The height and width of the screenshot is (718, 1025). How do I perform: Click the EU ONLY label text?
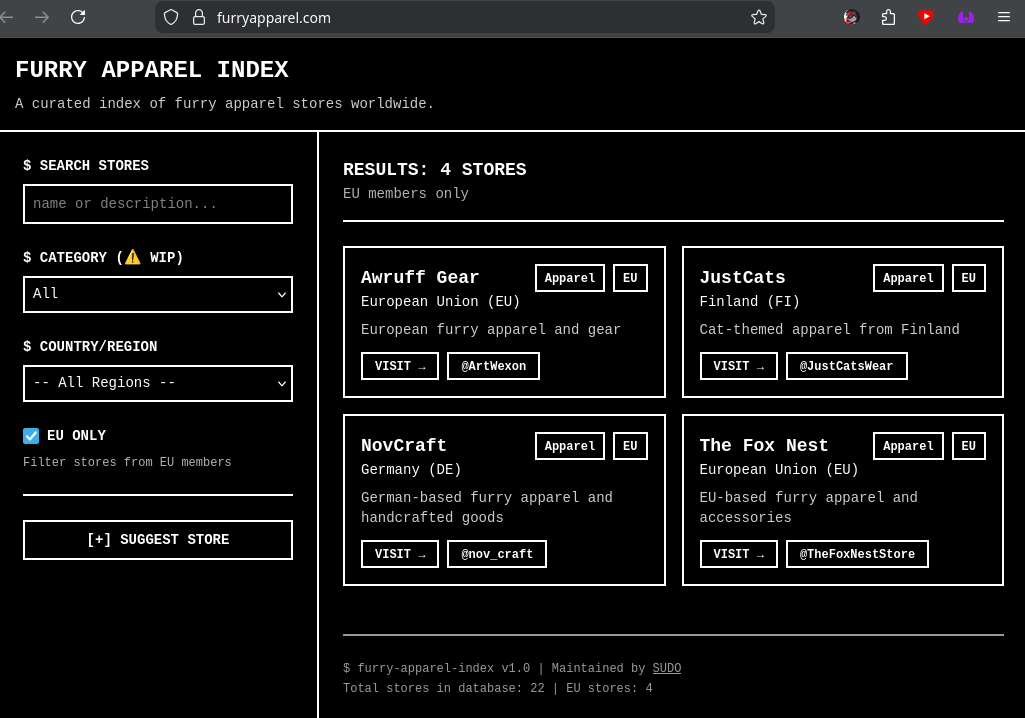click(x=76, y=436)
